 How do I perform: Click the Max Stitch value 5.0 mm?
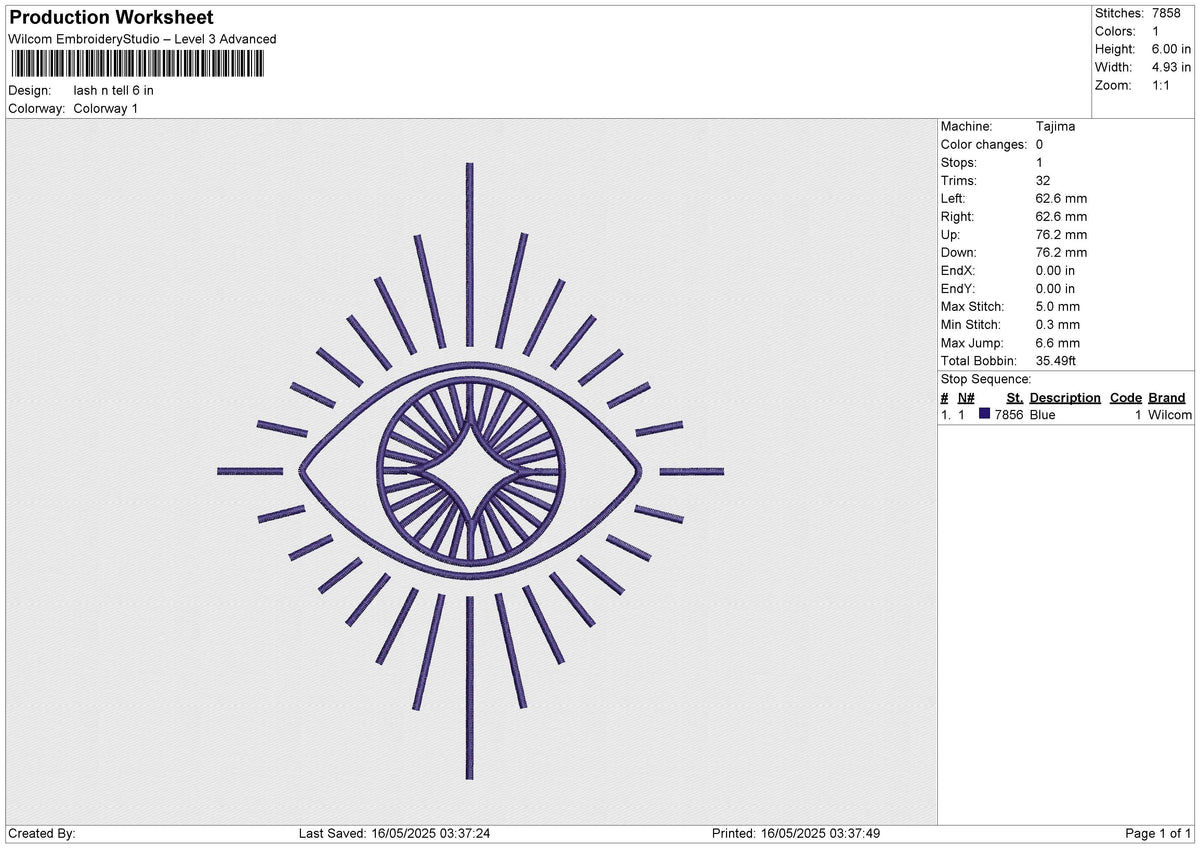[x=1058, y=306]
